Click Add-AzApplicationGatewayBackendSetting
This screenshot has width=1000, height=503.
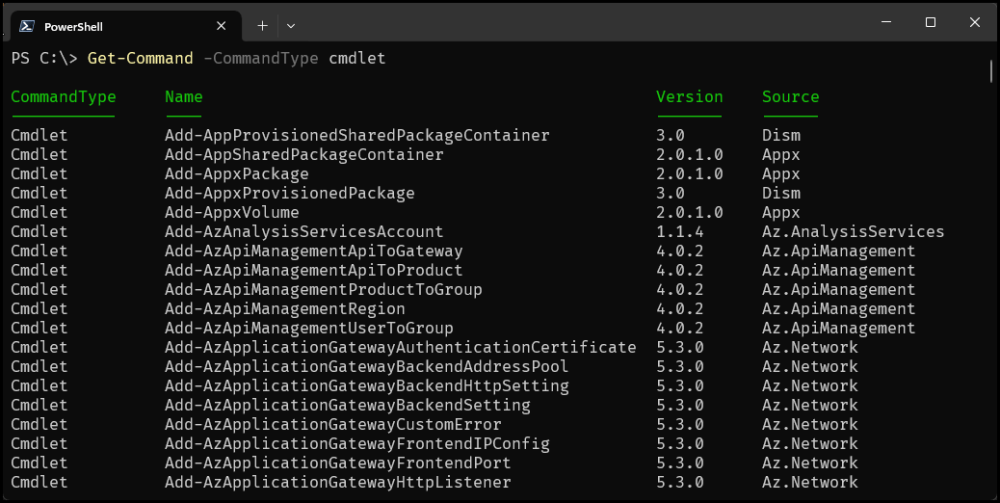pyautogui.click(x=348, y=405)
